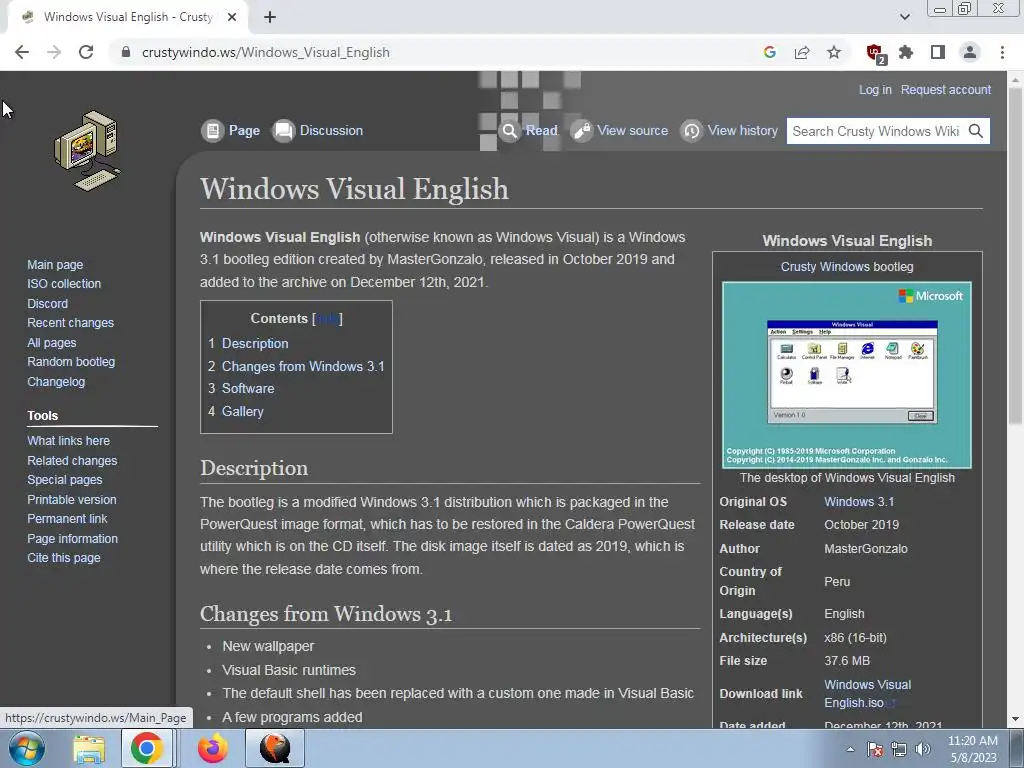Open a new browser tab
Image resolution: width=1024 pixels, height=768 pixels.
click(270, 17)
